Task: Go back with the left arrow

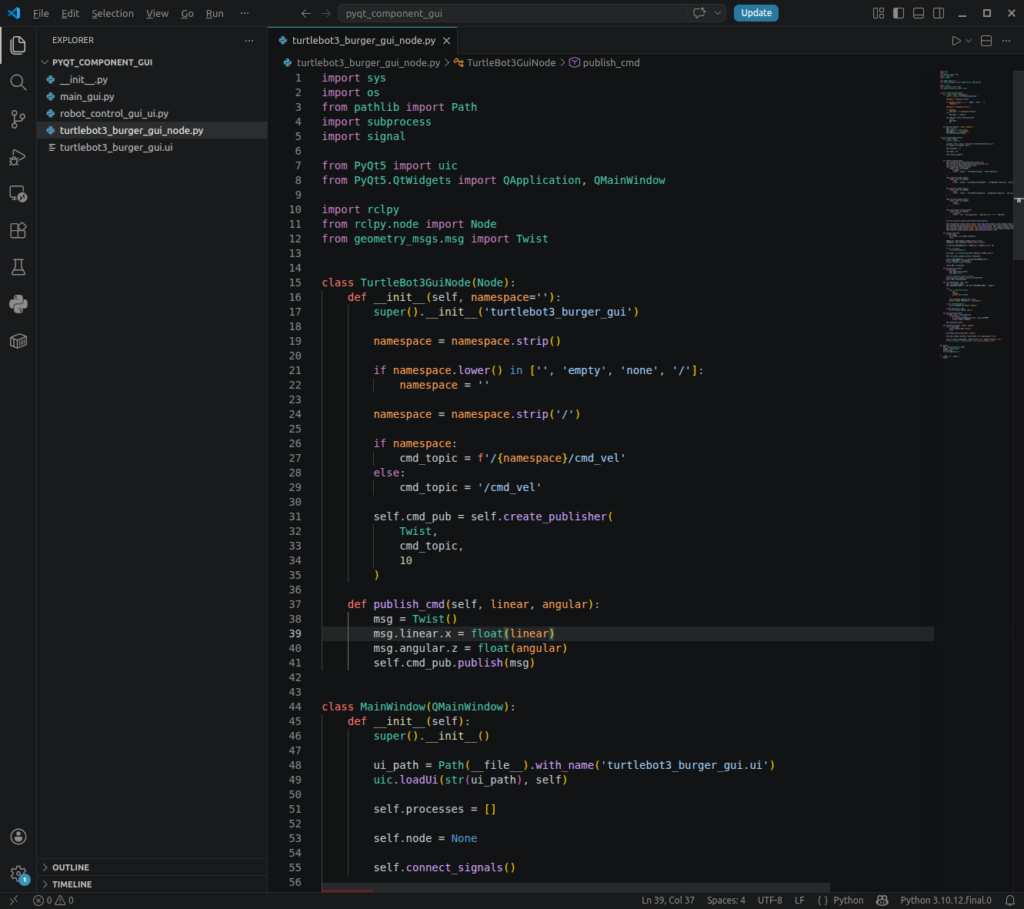Action: [306, 13]
